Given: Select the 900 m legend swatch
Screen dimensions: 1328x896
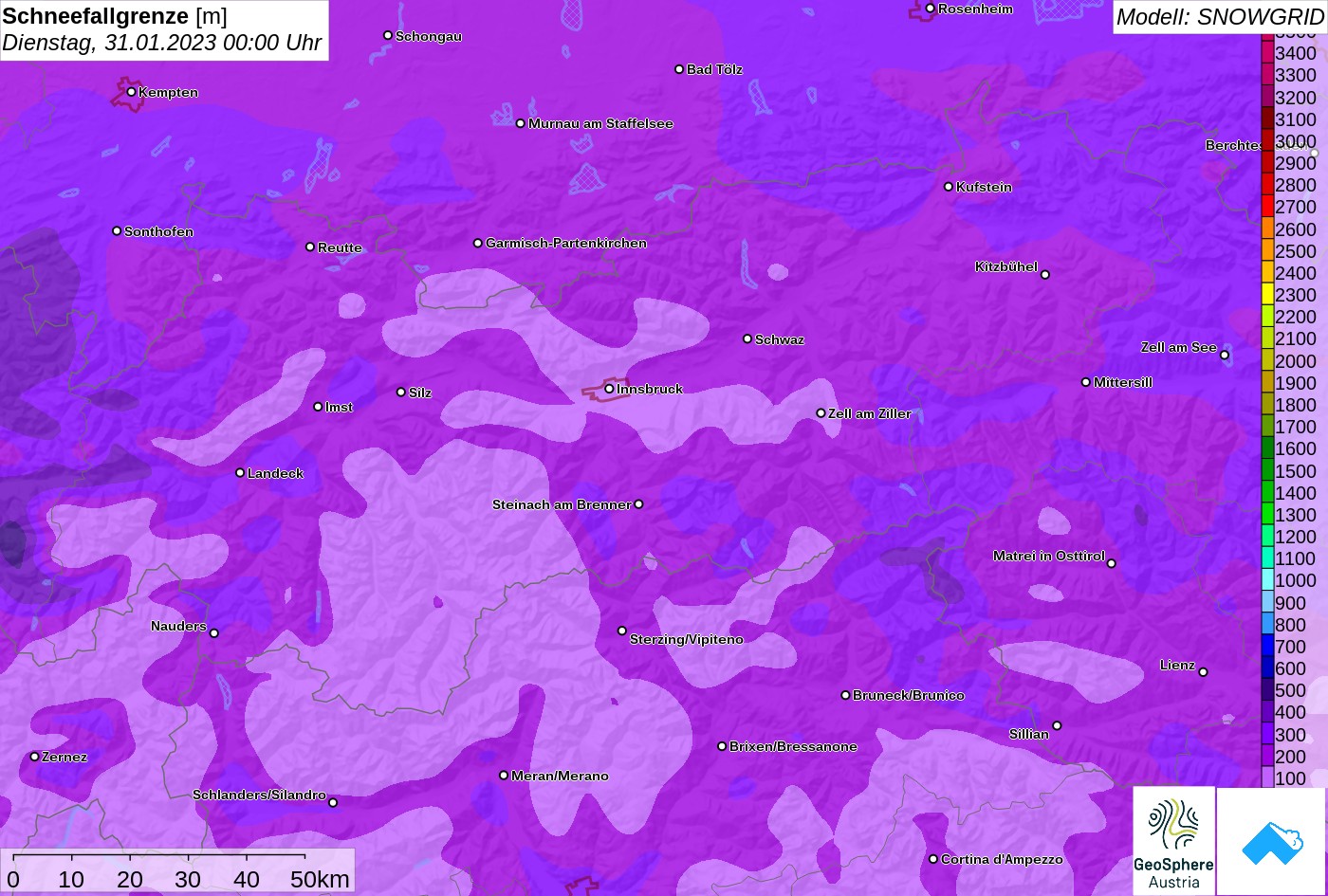Looking at the screenshot, I should (x=1267, y=602).
